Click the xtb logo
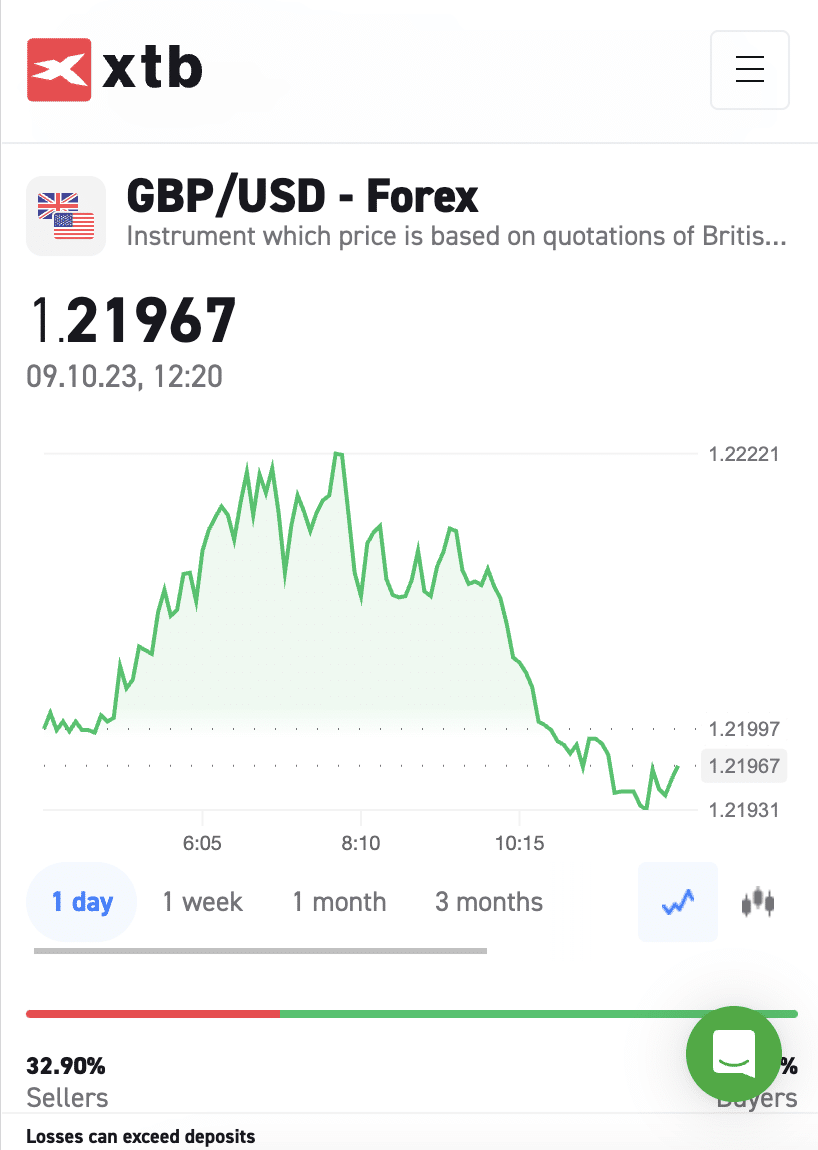The image size is (818, 1150). 115,69
